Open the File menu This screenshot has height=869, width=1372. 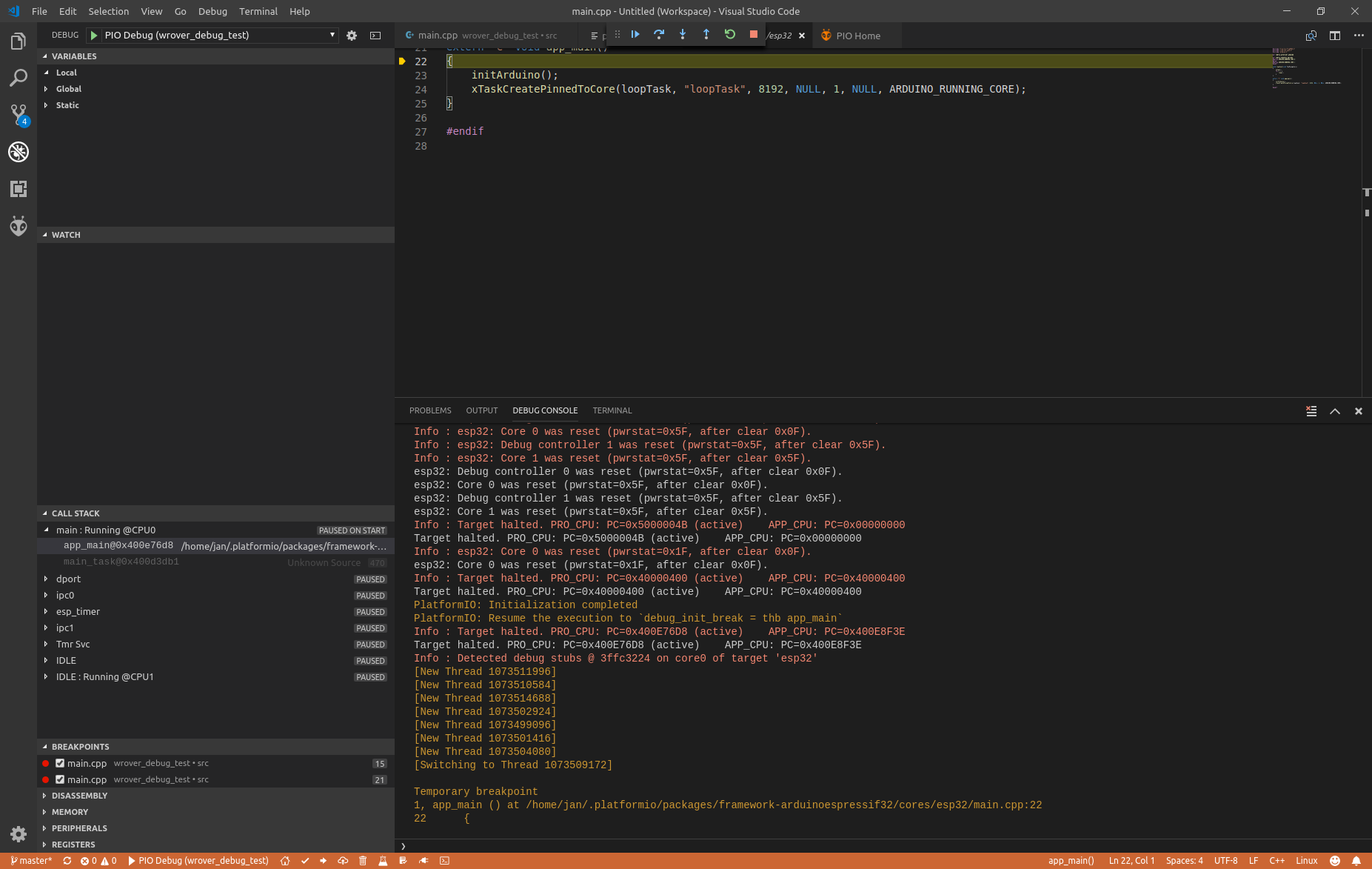pos(39,11)
